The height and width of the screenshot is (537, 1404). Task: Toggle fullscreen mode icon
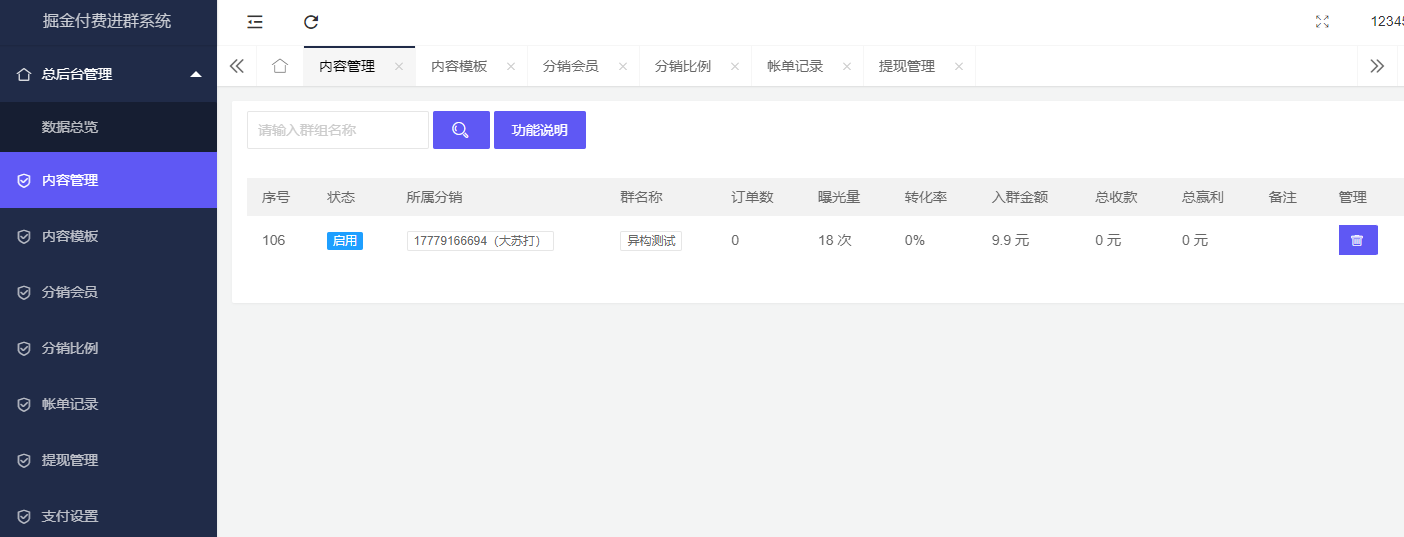click(x=1322, y=22)
